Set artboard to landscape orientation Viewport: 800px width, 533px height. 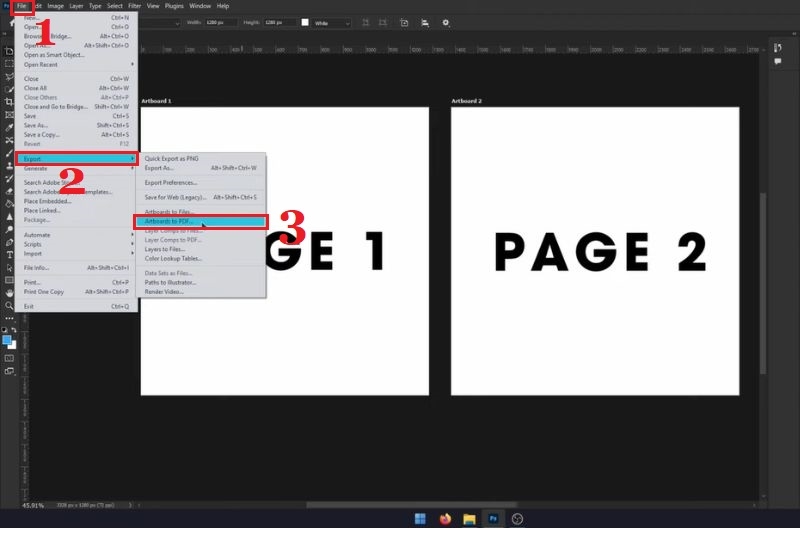[x=383, y=23]
